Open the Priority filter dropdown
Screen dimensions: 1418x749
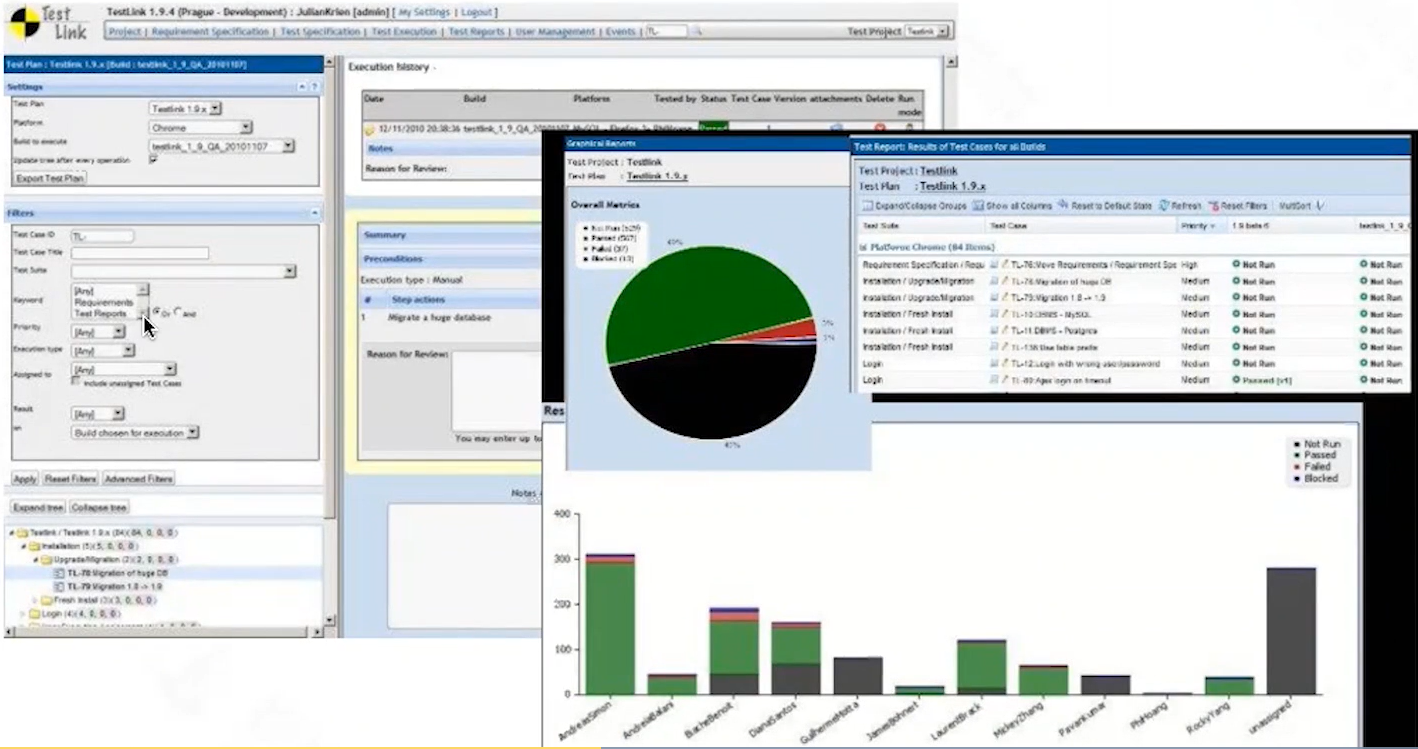pos(98,332)
